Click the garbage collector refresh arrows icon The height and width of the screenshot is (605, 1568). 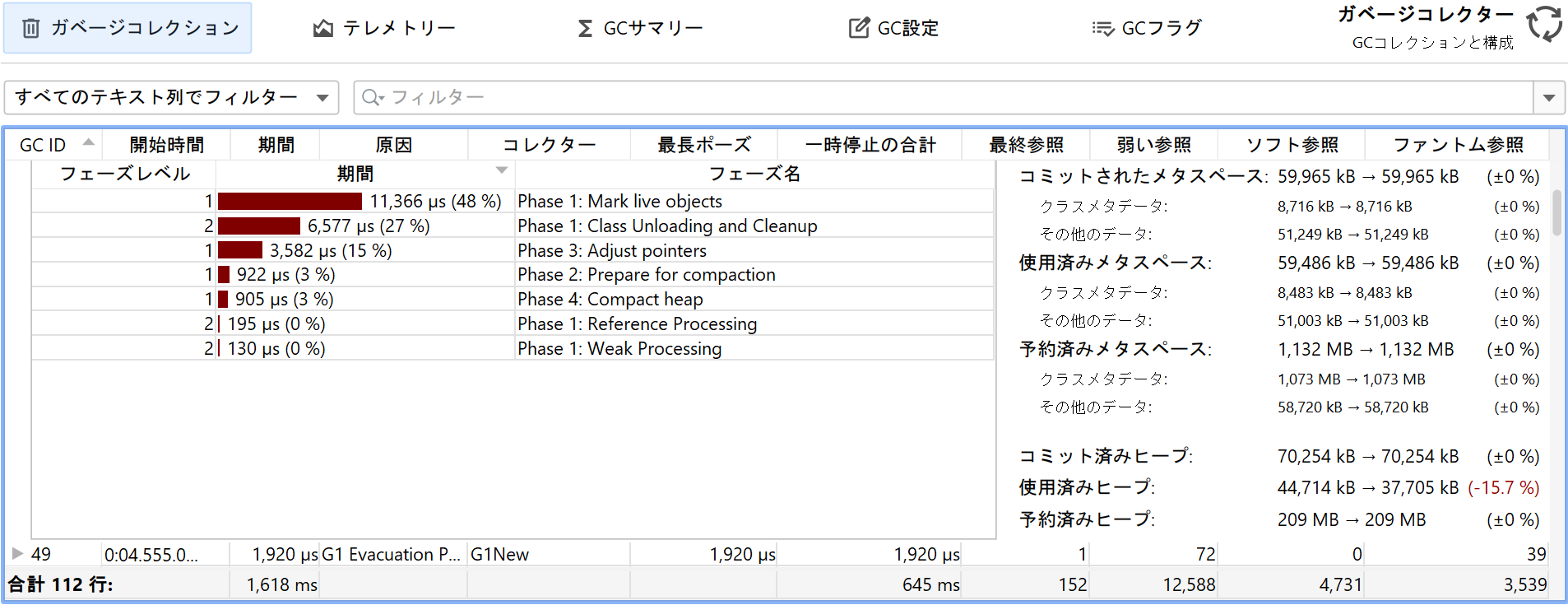pos(1544,25)
